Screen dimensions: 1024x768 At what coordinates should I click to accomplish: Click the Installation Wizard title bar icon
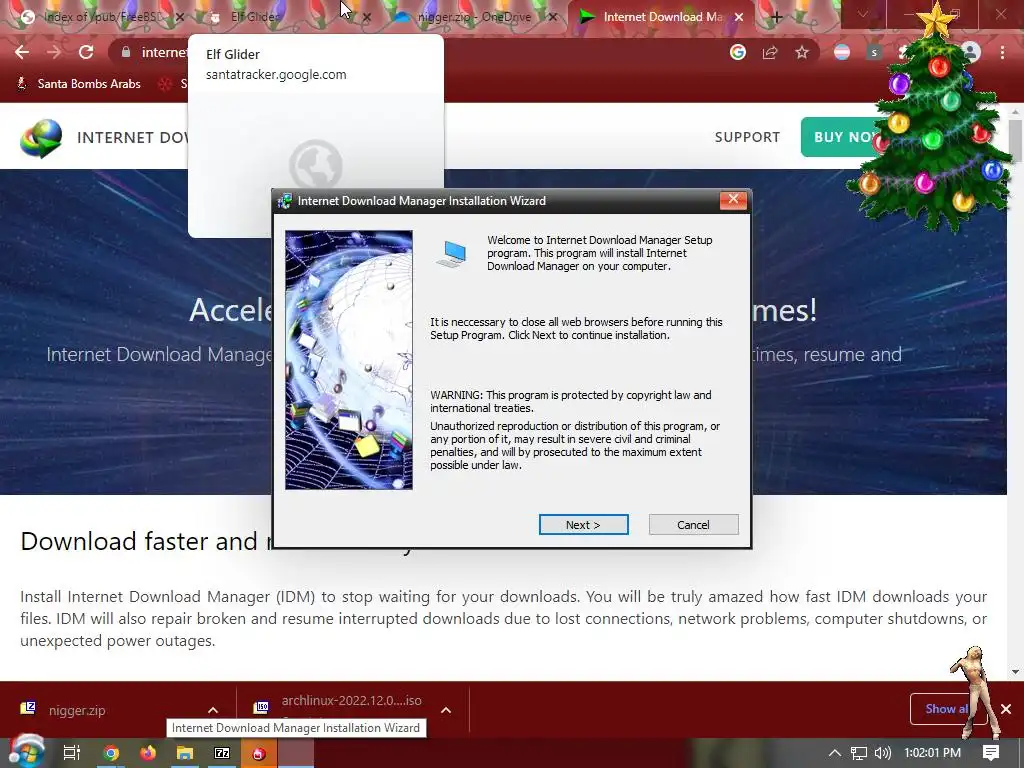[x=284, y=201]
